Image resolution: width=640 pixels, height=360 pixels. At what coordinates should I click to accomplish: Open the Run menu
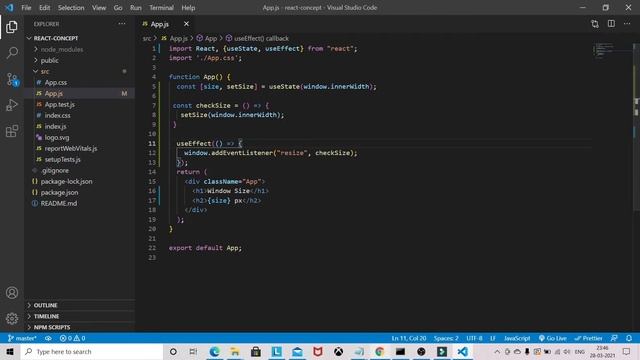point(136,8)
